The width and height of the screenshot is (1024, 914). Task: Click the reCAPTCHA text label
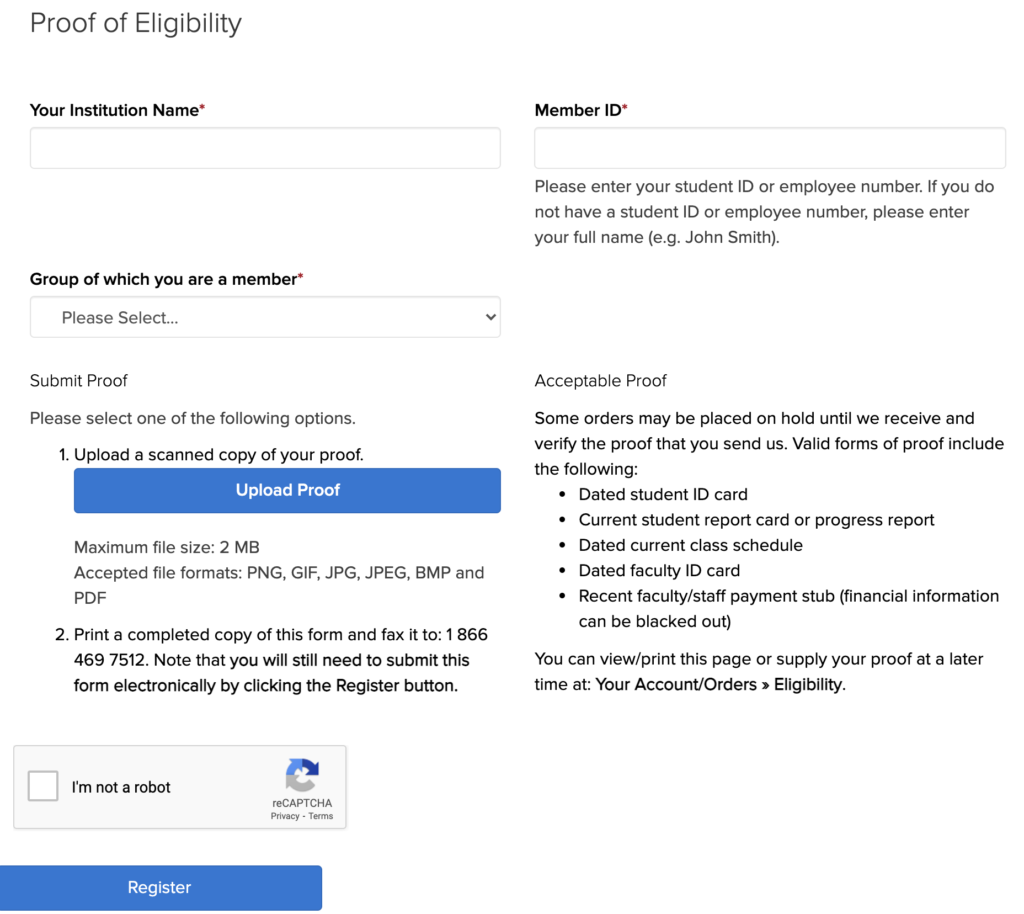pos(302,803)
